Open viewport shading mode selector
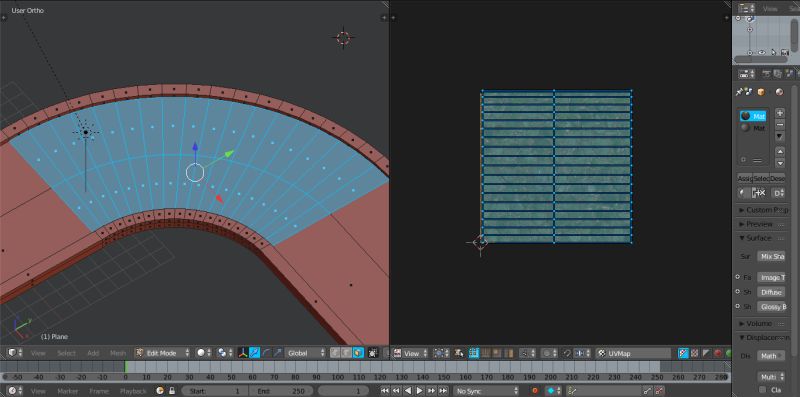 pos(204,353)
